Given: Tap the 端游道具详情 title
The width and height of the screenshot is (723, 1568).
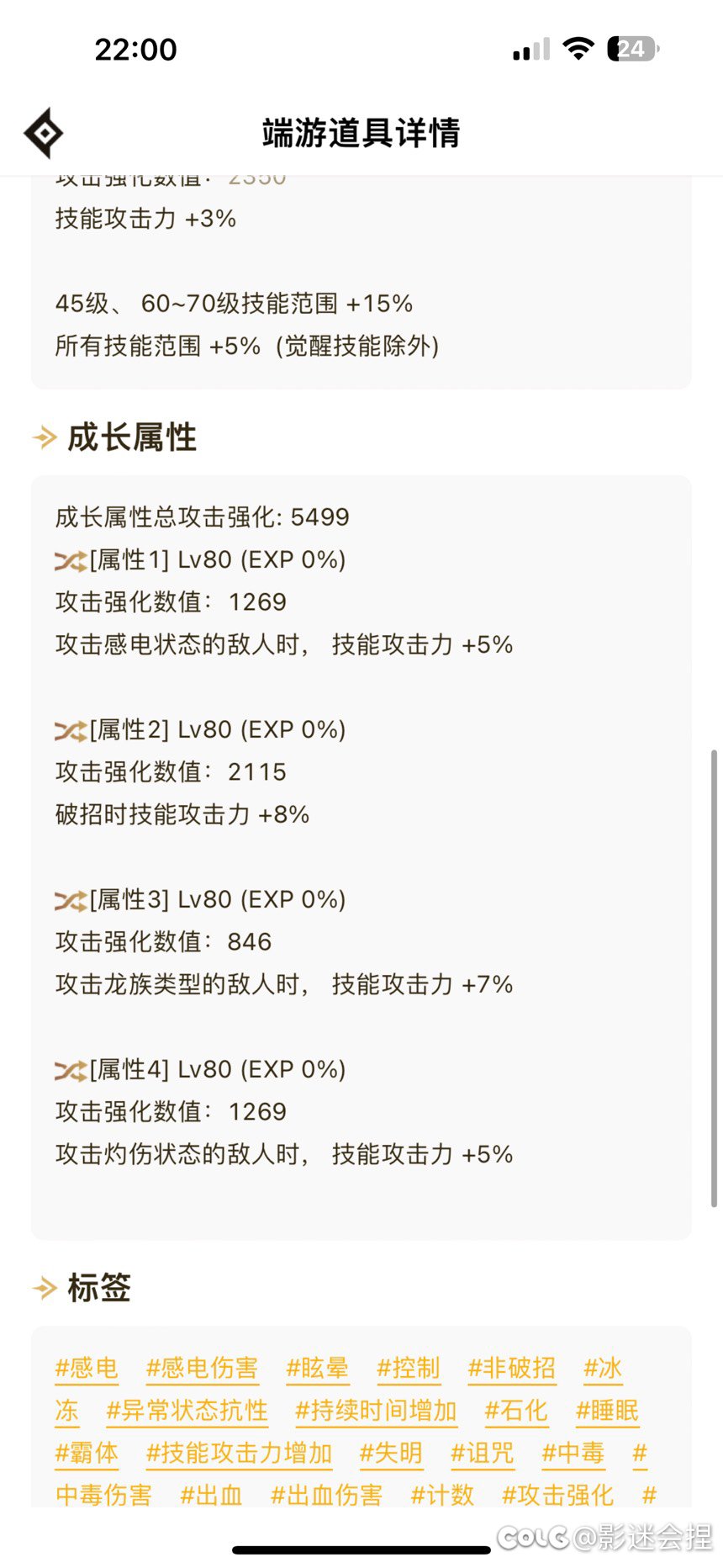Looking at the screenshot, I should (x=361, y=133).
